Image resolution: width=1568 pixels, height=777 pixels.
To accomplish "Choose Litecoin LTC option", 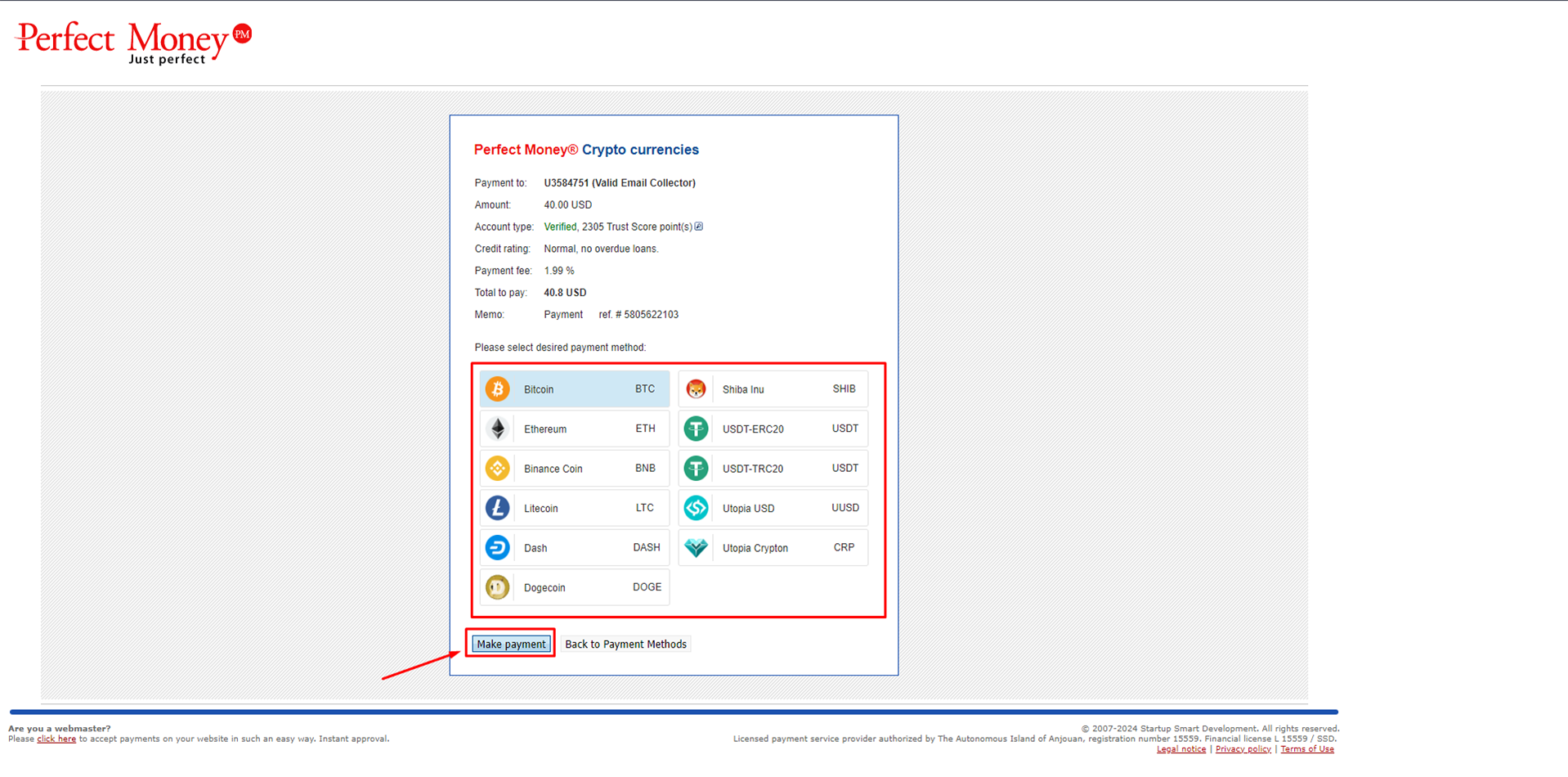I will click(575, 508).
